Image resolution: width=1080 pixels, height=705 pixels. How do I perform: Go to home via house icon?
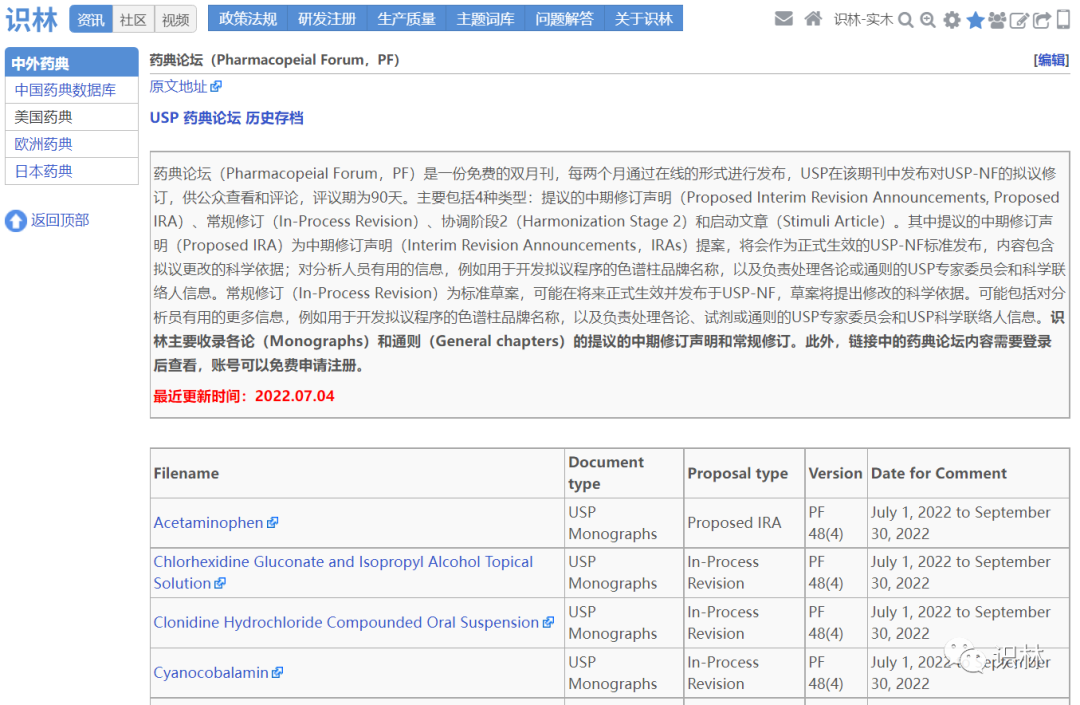click(813, 19)
